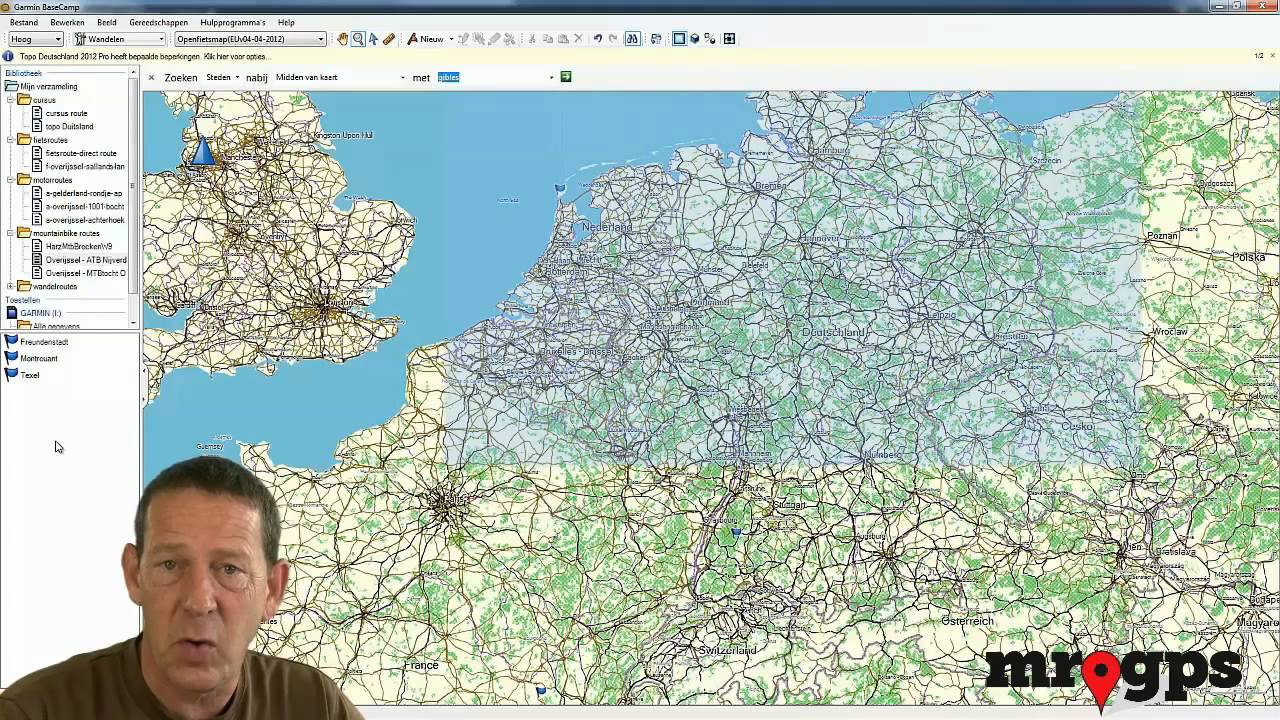Select the cursus route list
Viewport: 1280px width, 720px height.
[66, 113]
